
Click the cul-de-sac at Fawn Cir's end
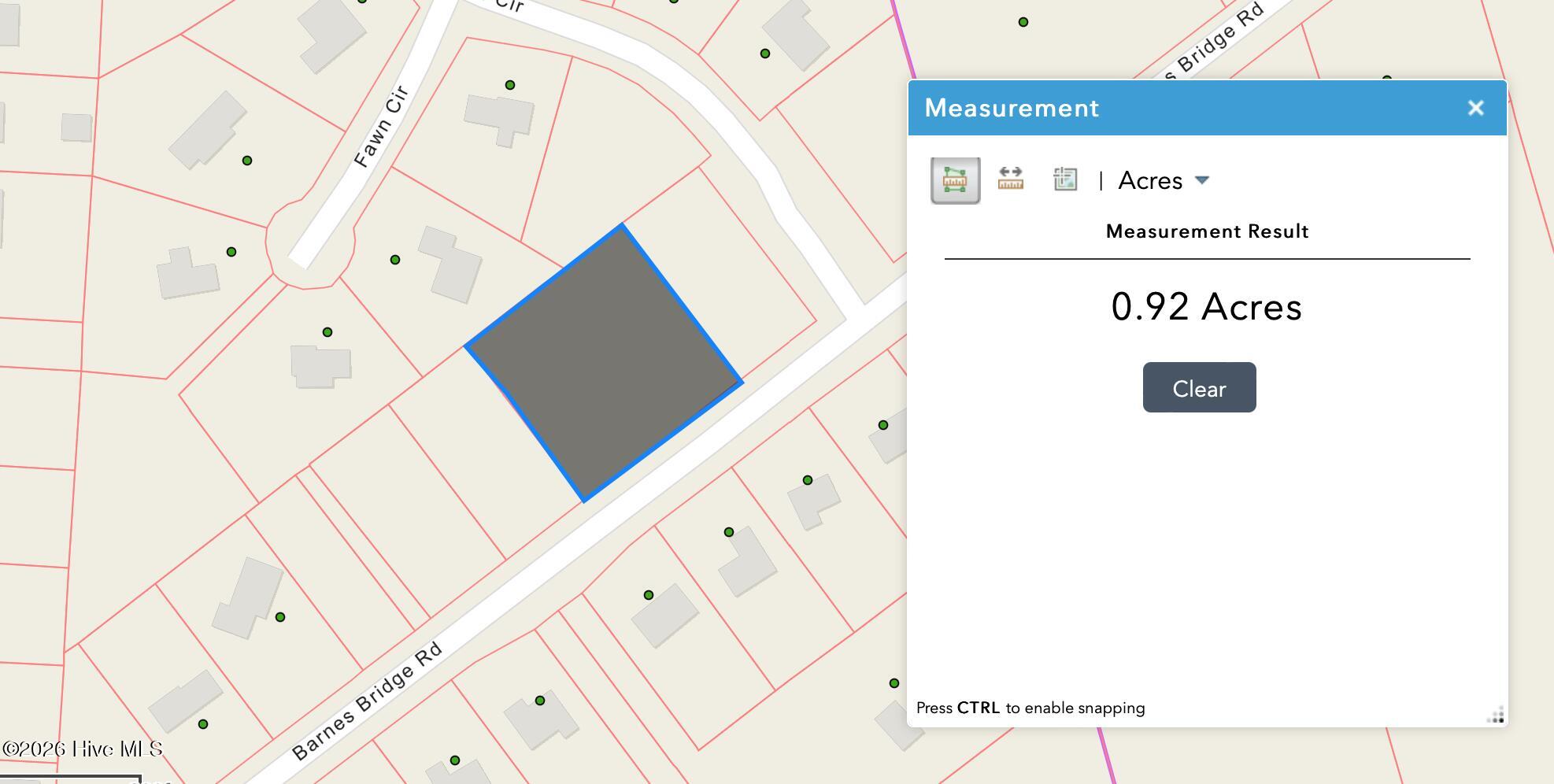tap(307, 246)
